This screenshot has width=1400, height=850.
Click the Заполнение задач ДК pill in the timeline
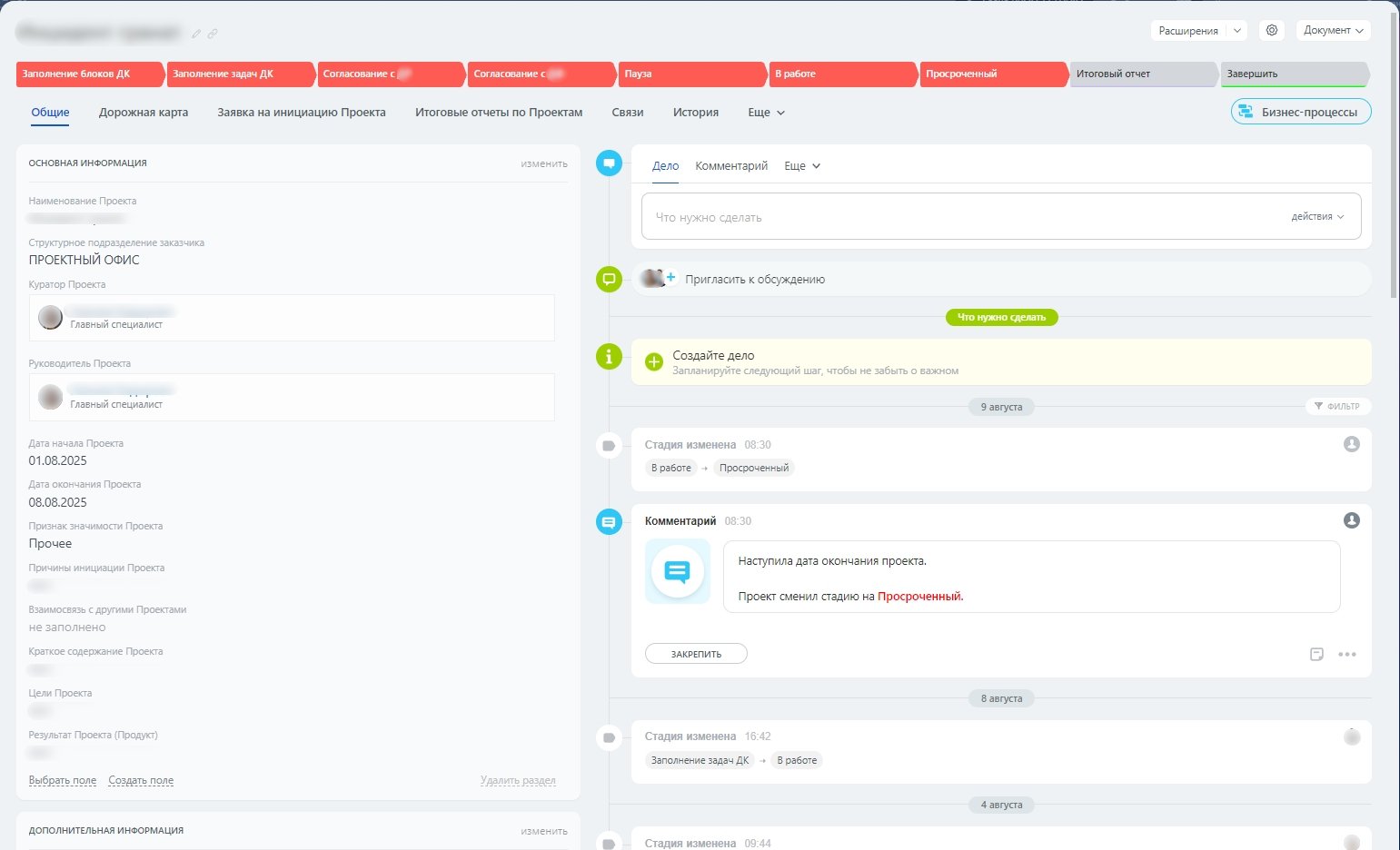[x=700, y=760]
